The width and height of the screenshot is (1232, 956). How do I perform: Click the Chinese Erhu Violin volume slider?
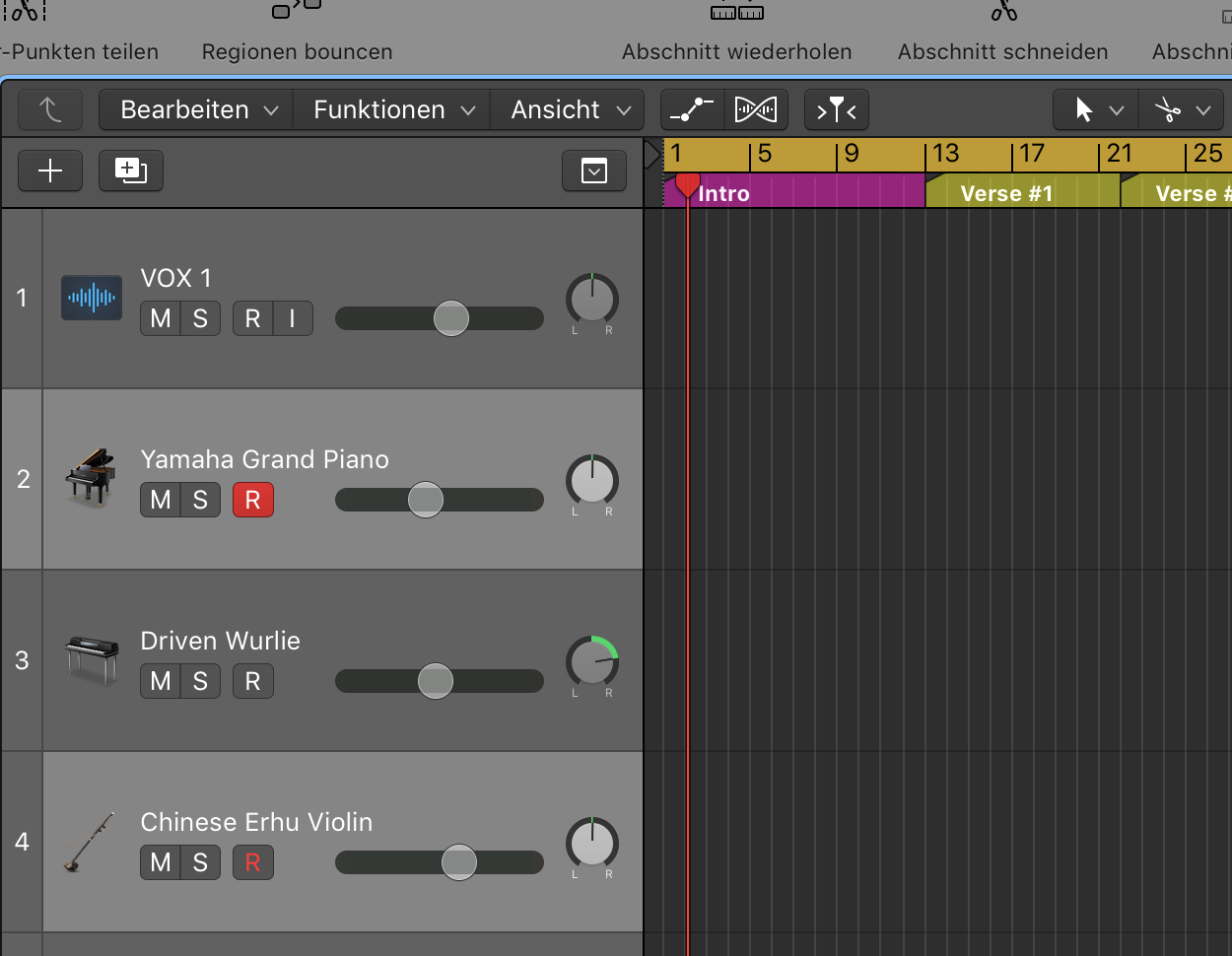tap(459, 862)
